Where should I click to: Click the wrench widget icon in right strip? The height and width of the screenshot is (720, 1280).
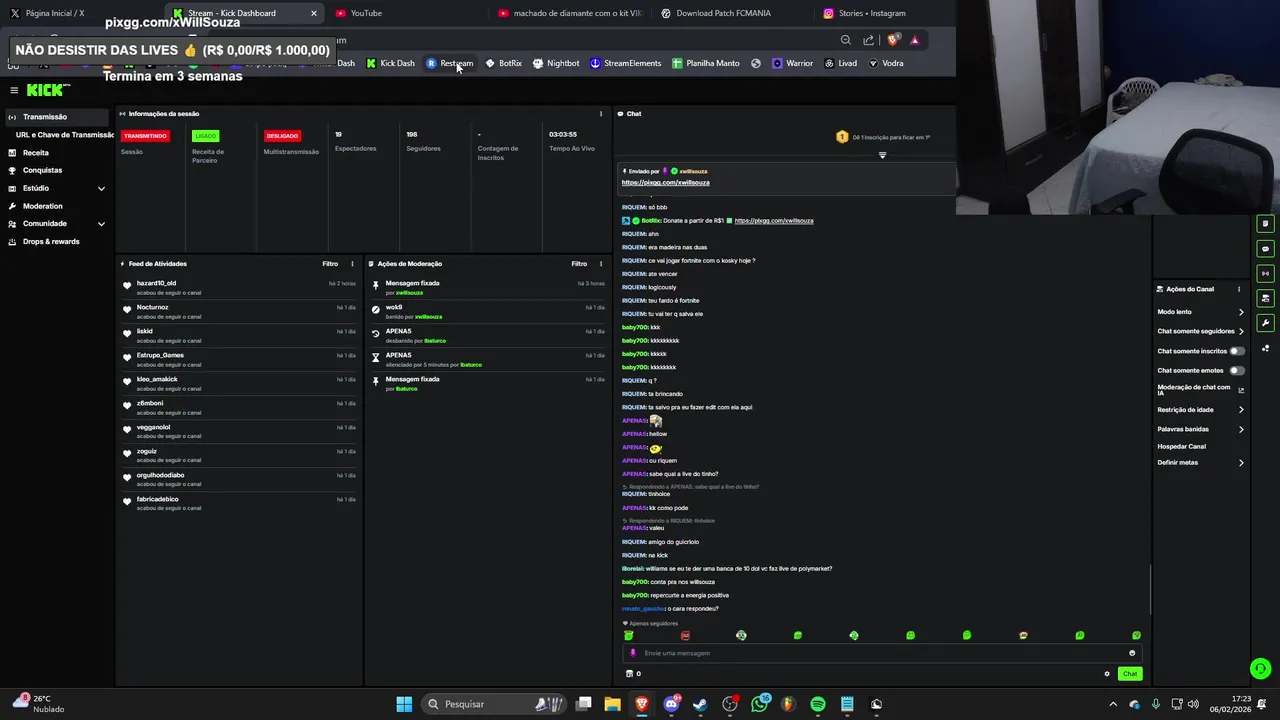(1265, 323)
